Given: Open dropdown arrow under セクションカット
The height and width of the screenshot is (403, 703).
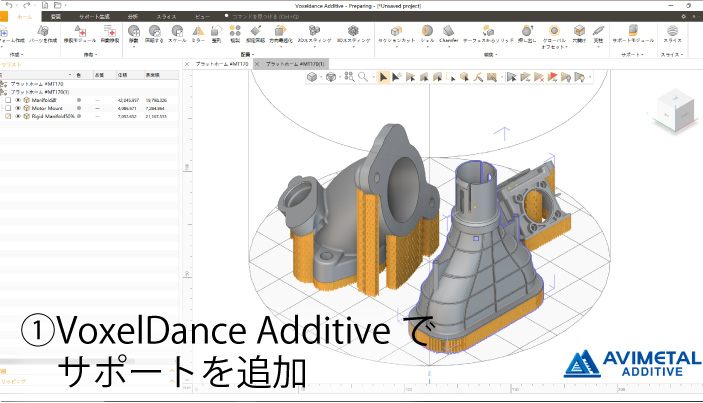Looking at the screenshot, I should pos(396,46).
